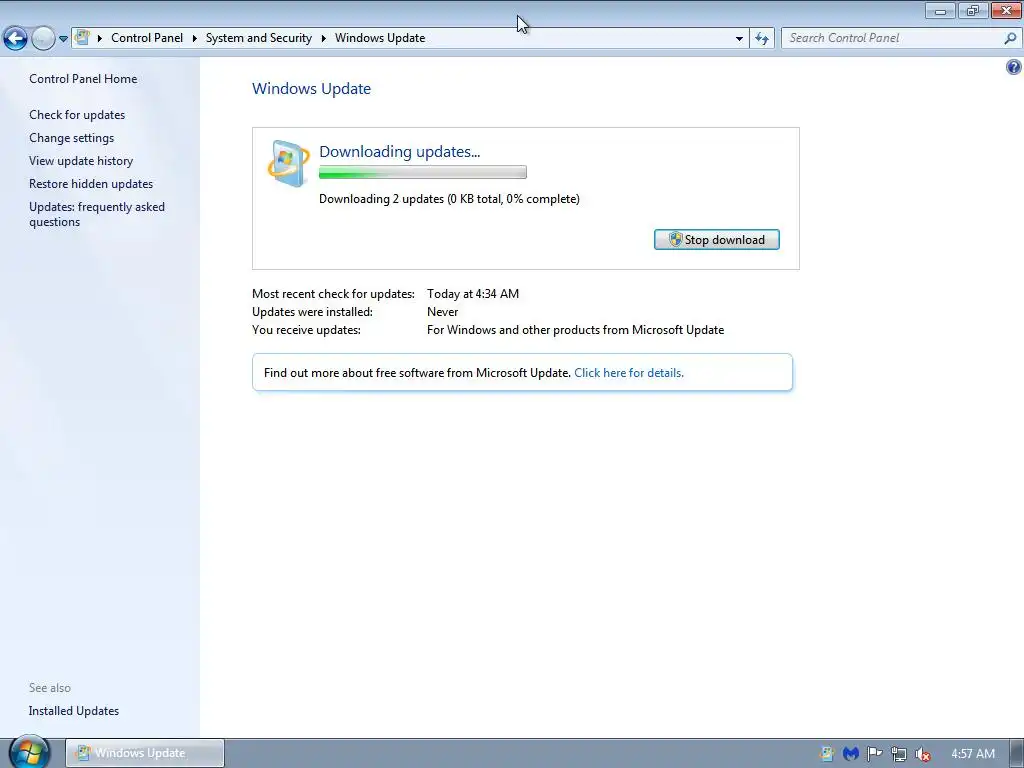The width and height of the screenshot is (1024, 768).
Task: Open Updates: frequently asked questions
Action: pos(97,214)
